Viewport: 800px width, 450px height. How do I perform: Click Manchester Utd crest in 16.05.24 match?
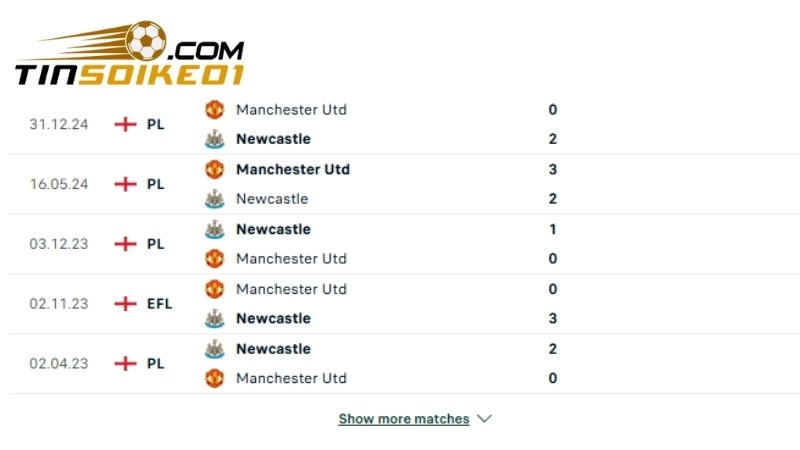point(214,169)
